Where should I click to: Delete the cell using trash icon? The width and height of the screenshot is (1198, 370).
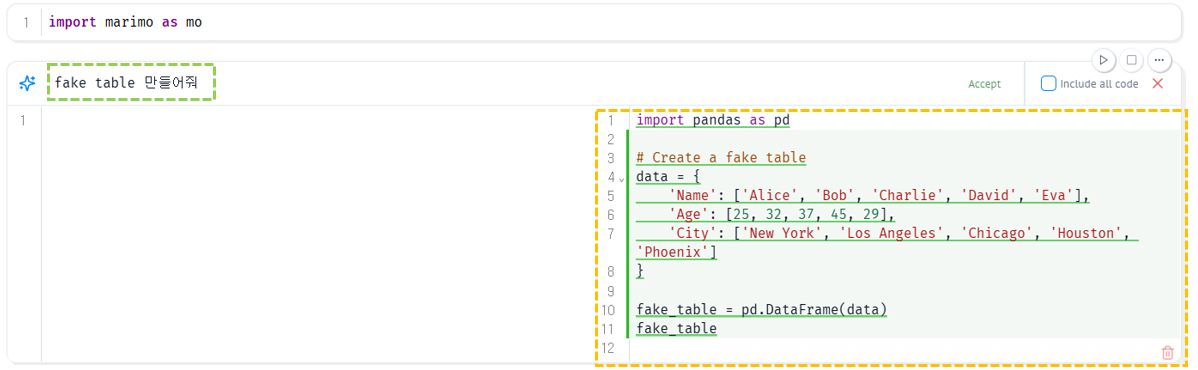pyautogui.click(x=1167, y=352)
